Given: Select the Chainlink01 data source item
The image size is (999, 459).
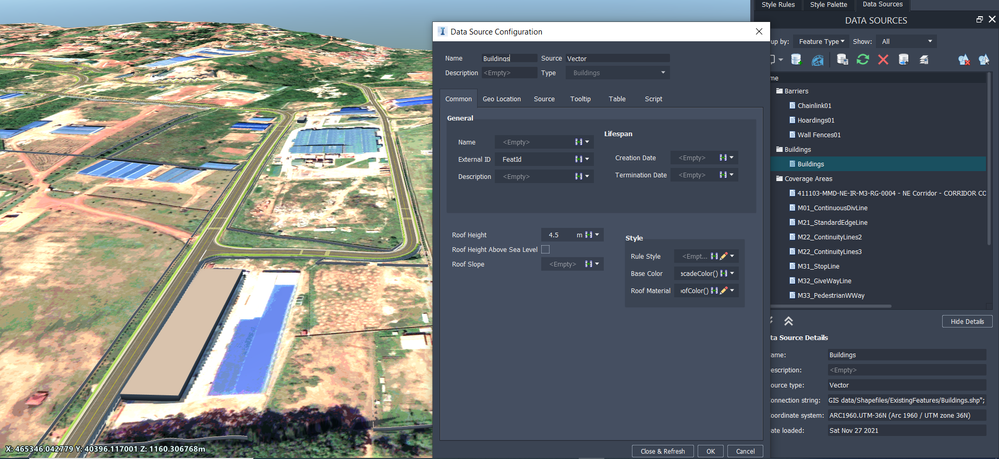Looking at the screenshot, I should click(814, 106).
